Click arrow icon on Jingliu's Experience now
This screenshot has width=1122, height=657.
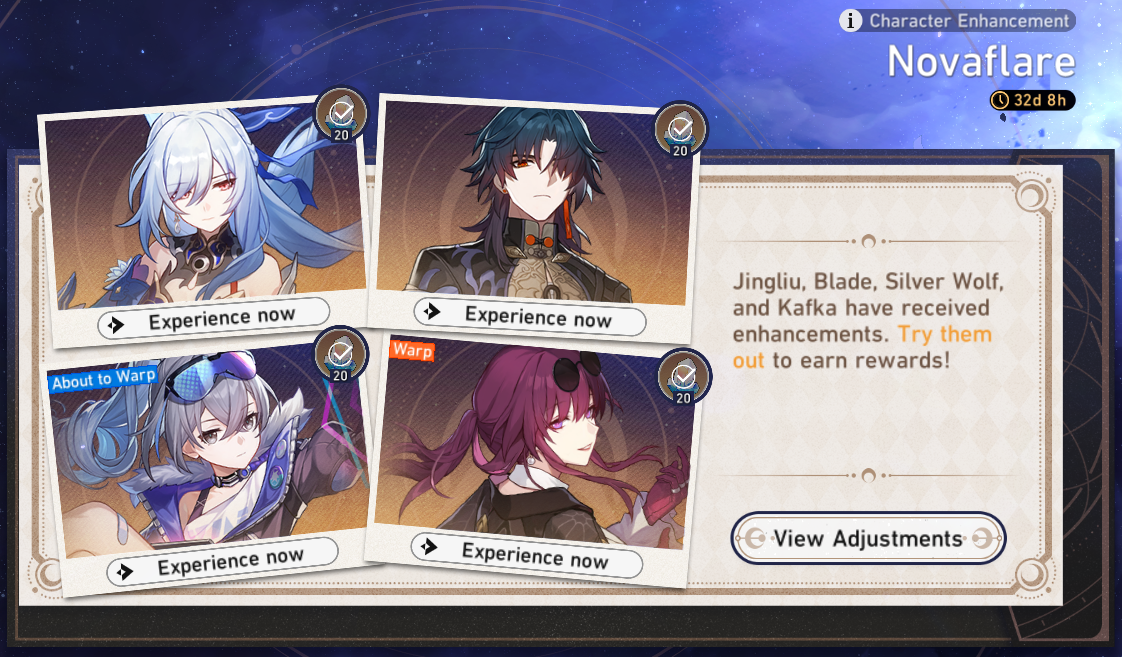tap(115, 326)
